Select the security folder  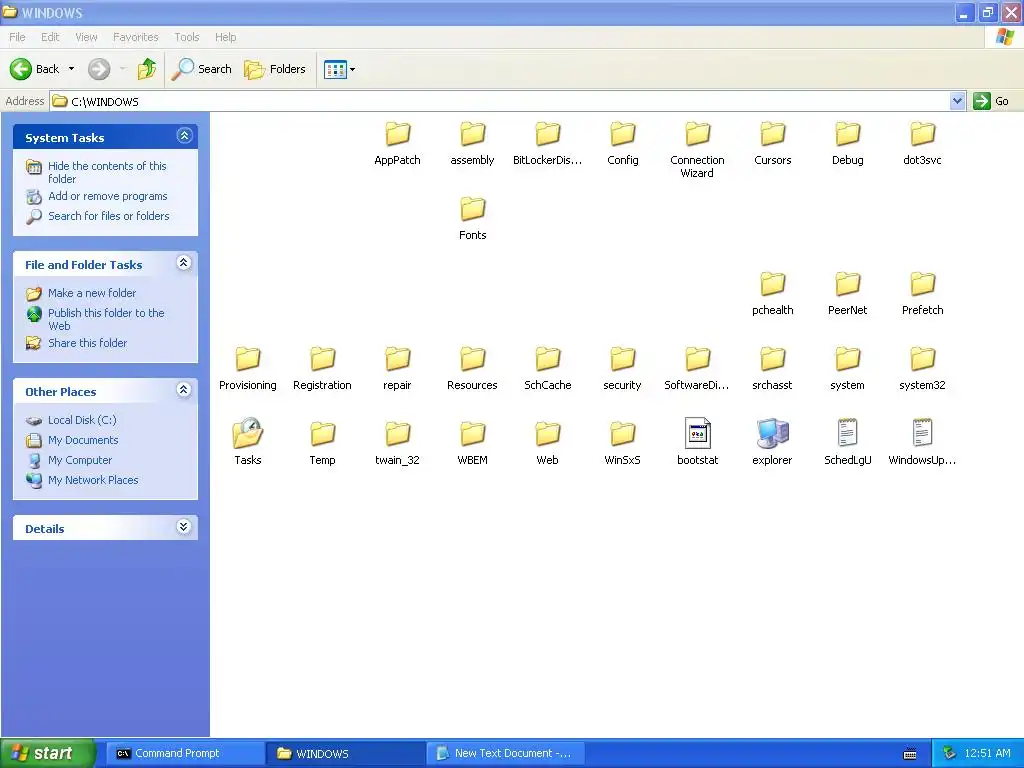(622, 369)
